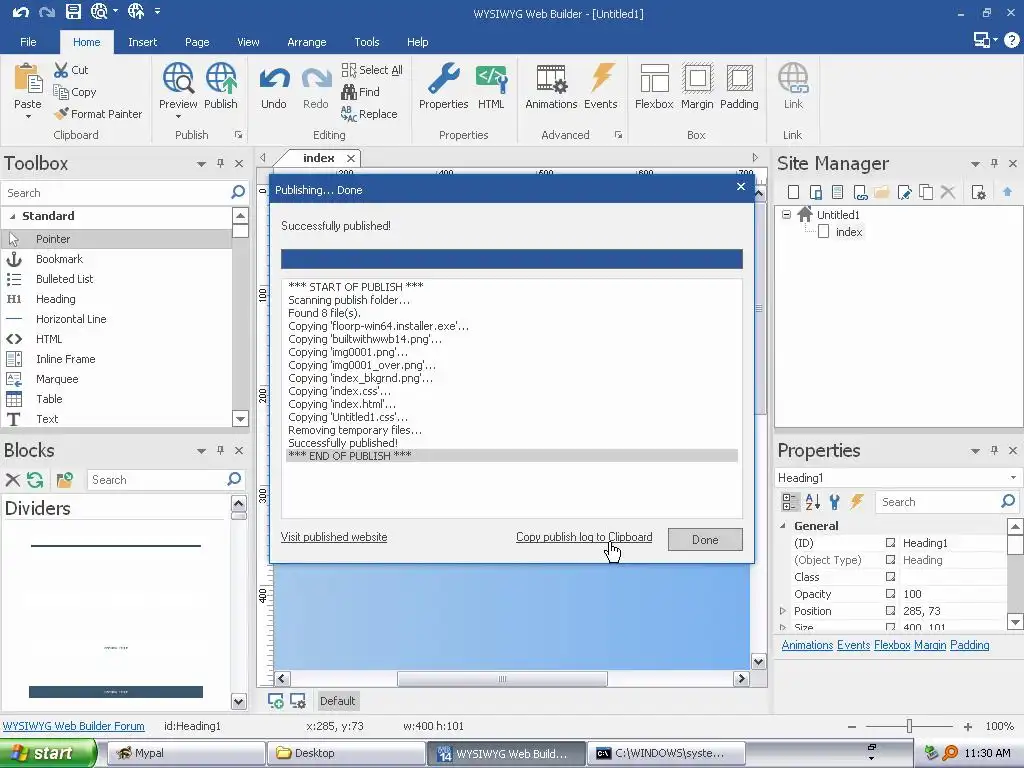Open Animations film icon

551,78
